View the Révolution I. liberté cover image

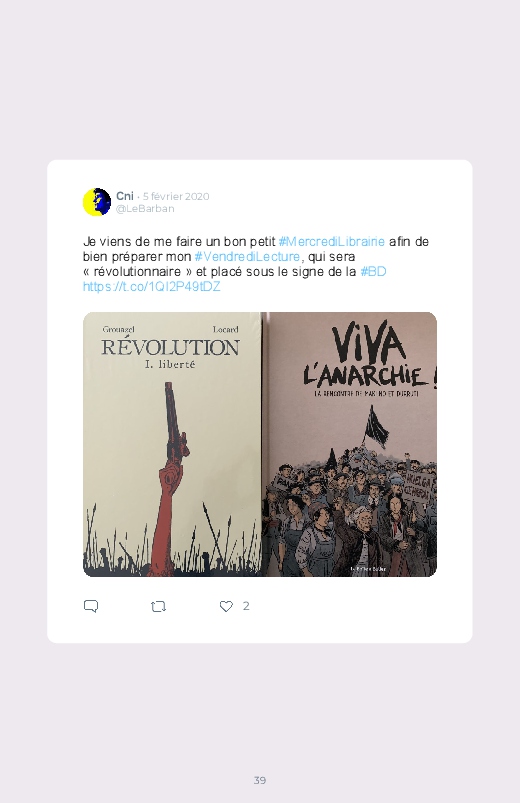click(172, 444)
